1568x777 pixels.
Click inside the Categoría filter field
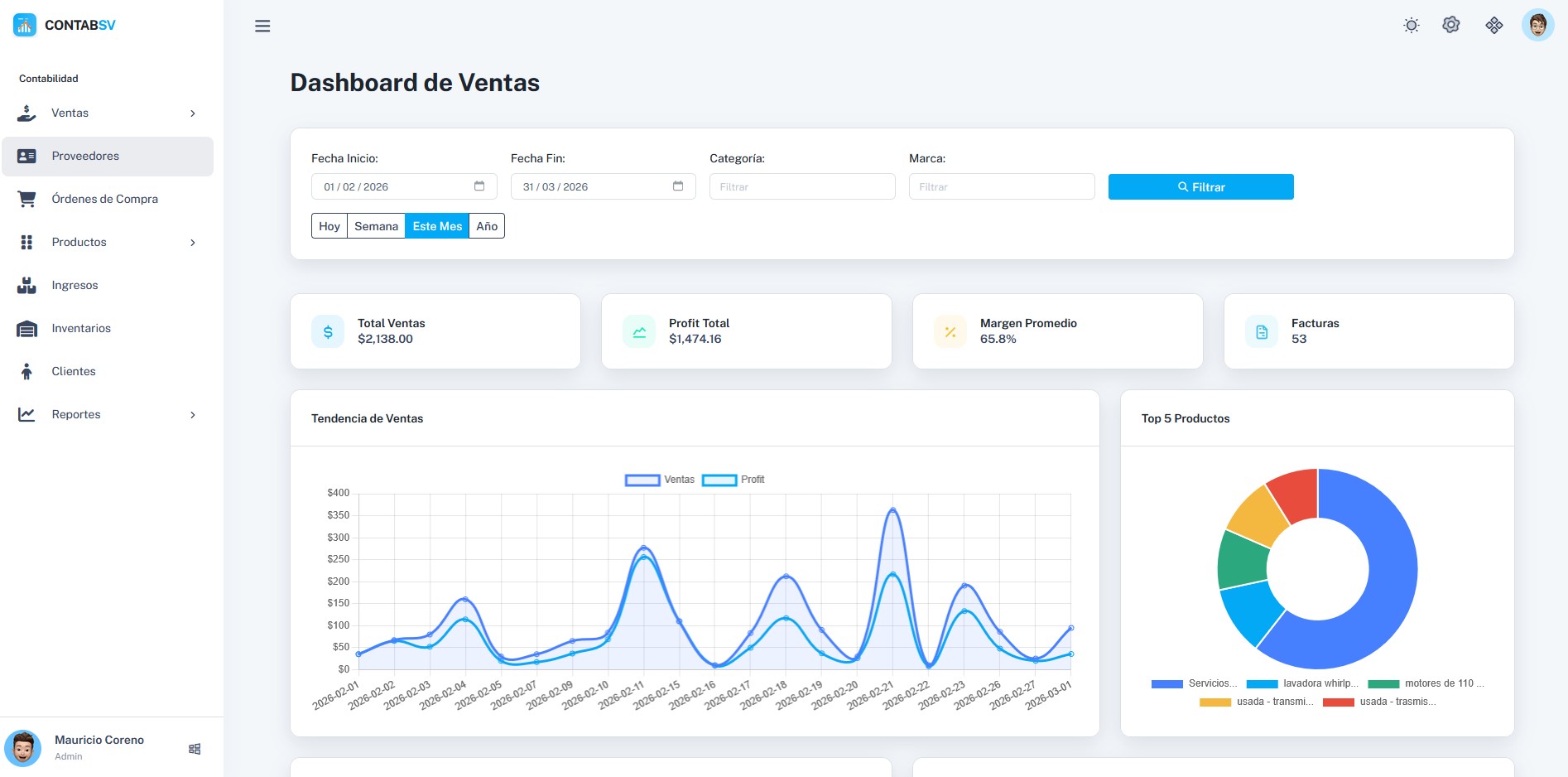click(x=801, y=186)
